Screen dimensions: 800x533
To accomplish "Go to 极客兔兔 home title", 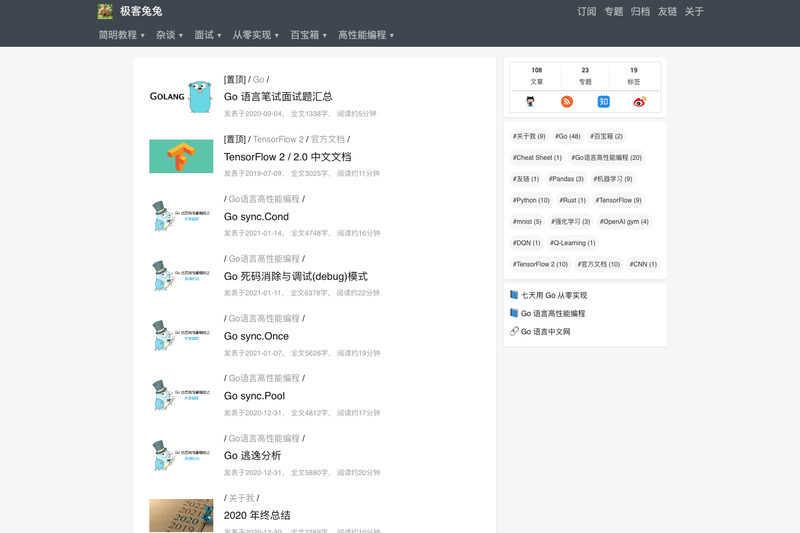I will click(141, 11).
